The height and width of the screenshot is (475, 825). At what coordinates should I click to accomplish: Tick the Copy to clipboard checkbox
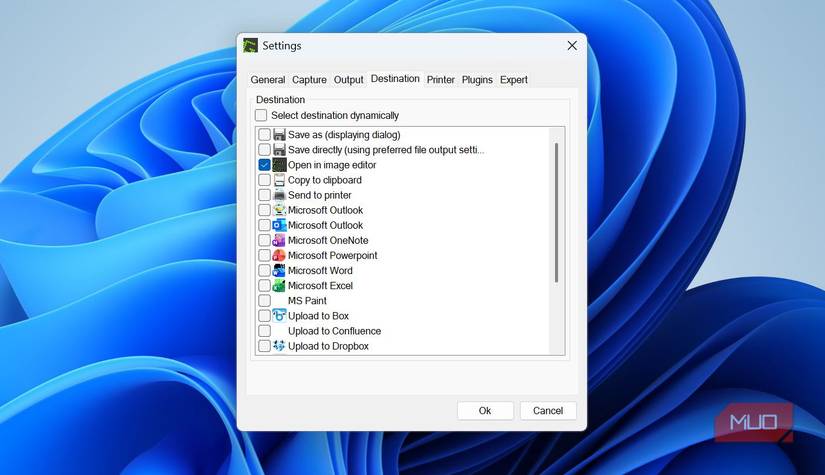pyautogui.click(x=265, y=180)
